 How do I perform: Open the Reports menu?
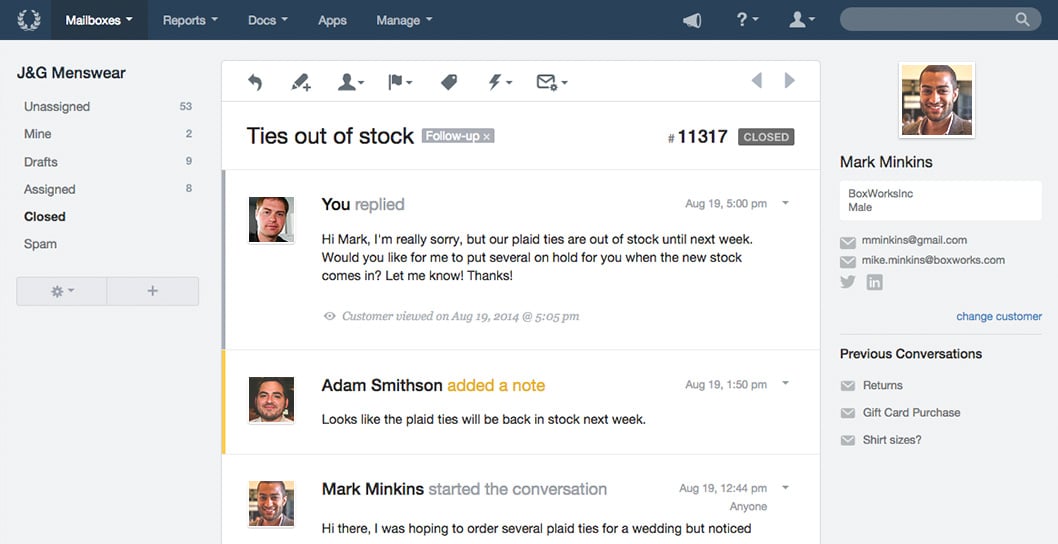[190, 20]
